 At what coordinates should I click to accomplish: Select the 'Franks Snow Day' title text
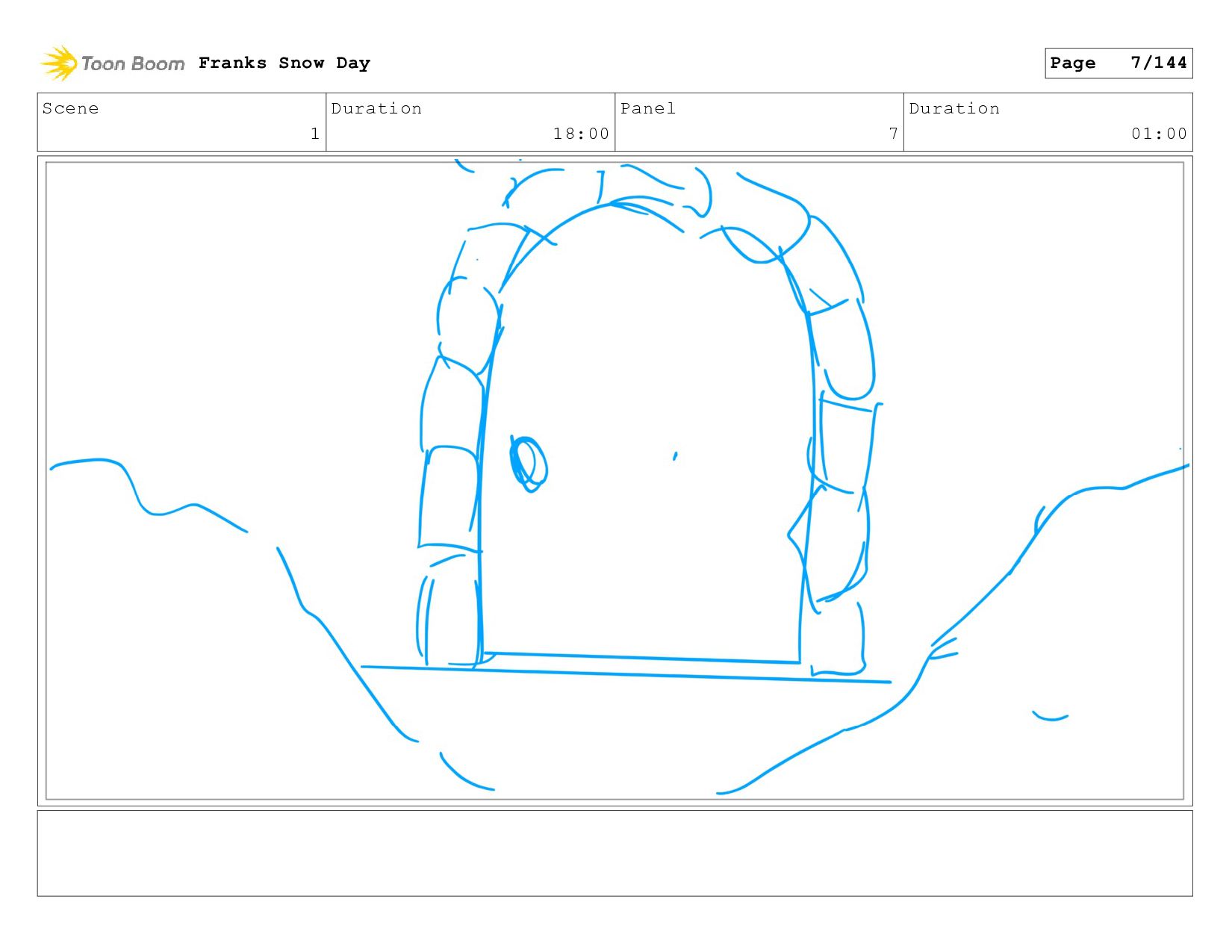coord(284,63)
